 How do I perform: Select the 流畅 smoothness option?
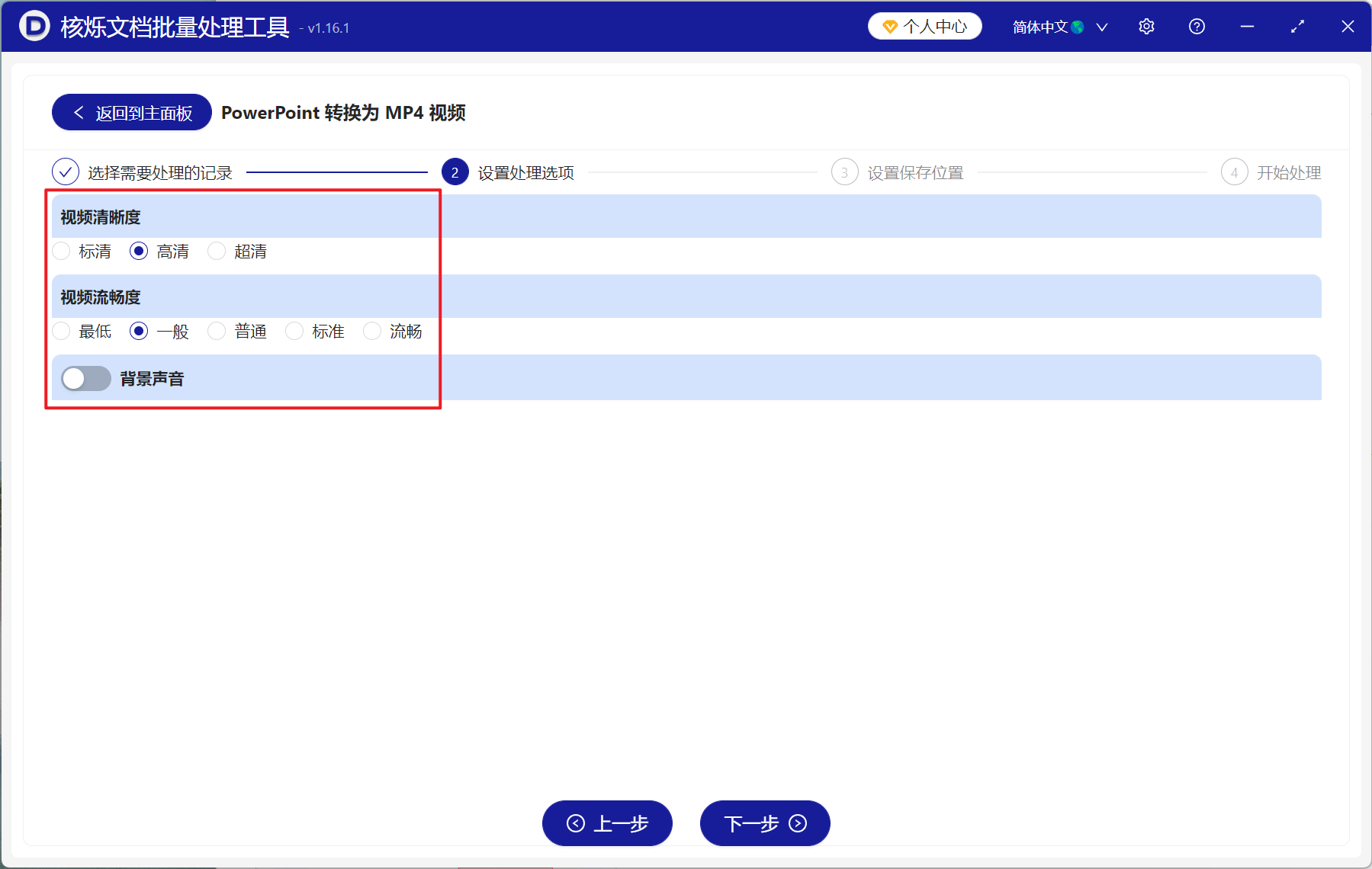372,331
